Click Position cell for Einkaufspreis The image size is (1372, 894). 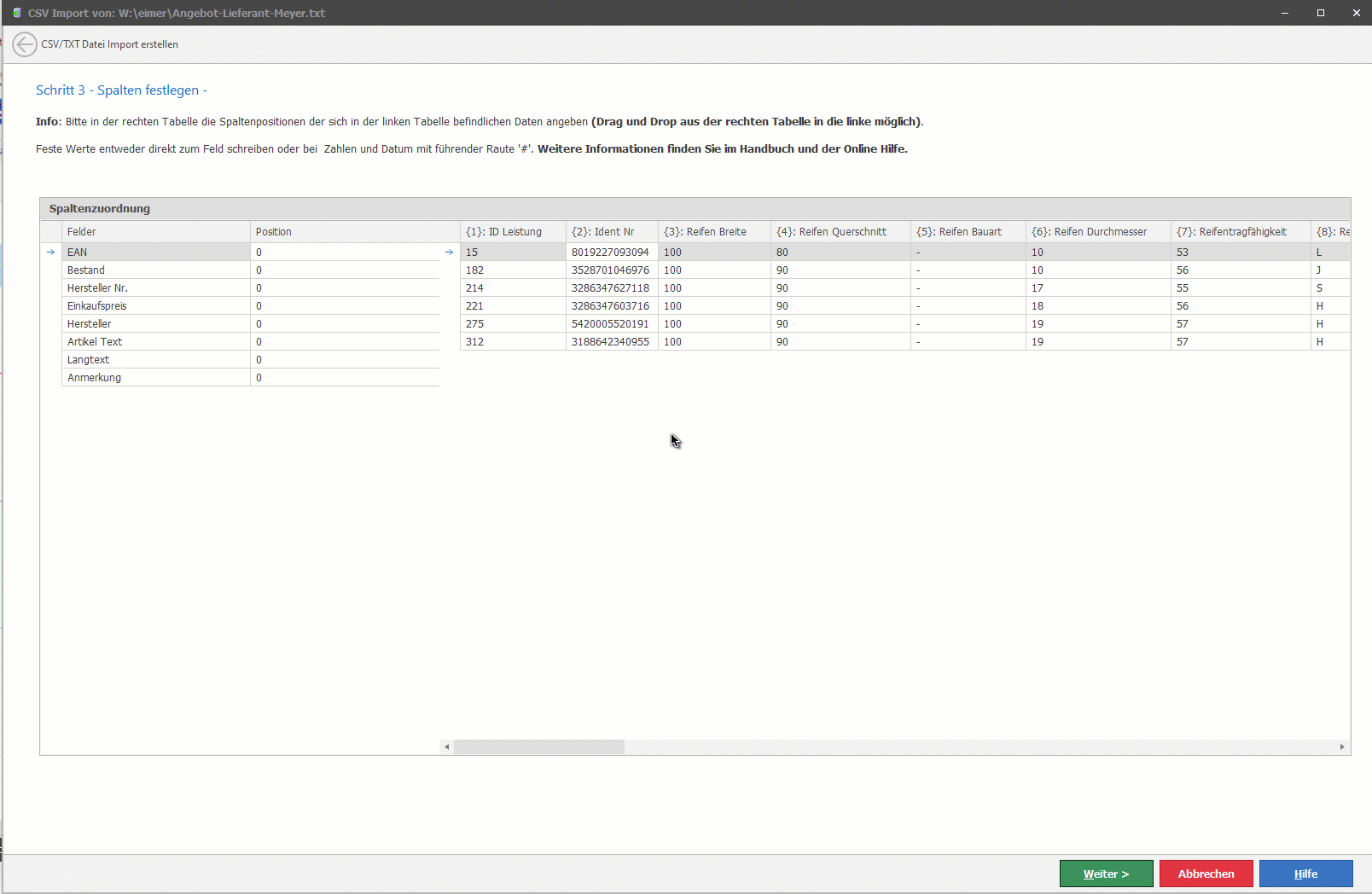coord(345,306)
